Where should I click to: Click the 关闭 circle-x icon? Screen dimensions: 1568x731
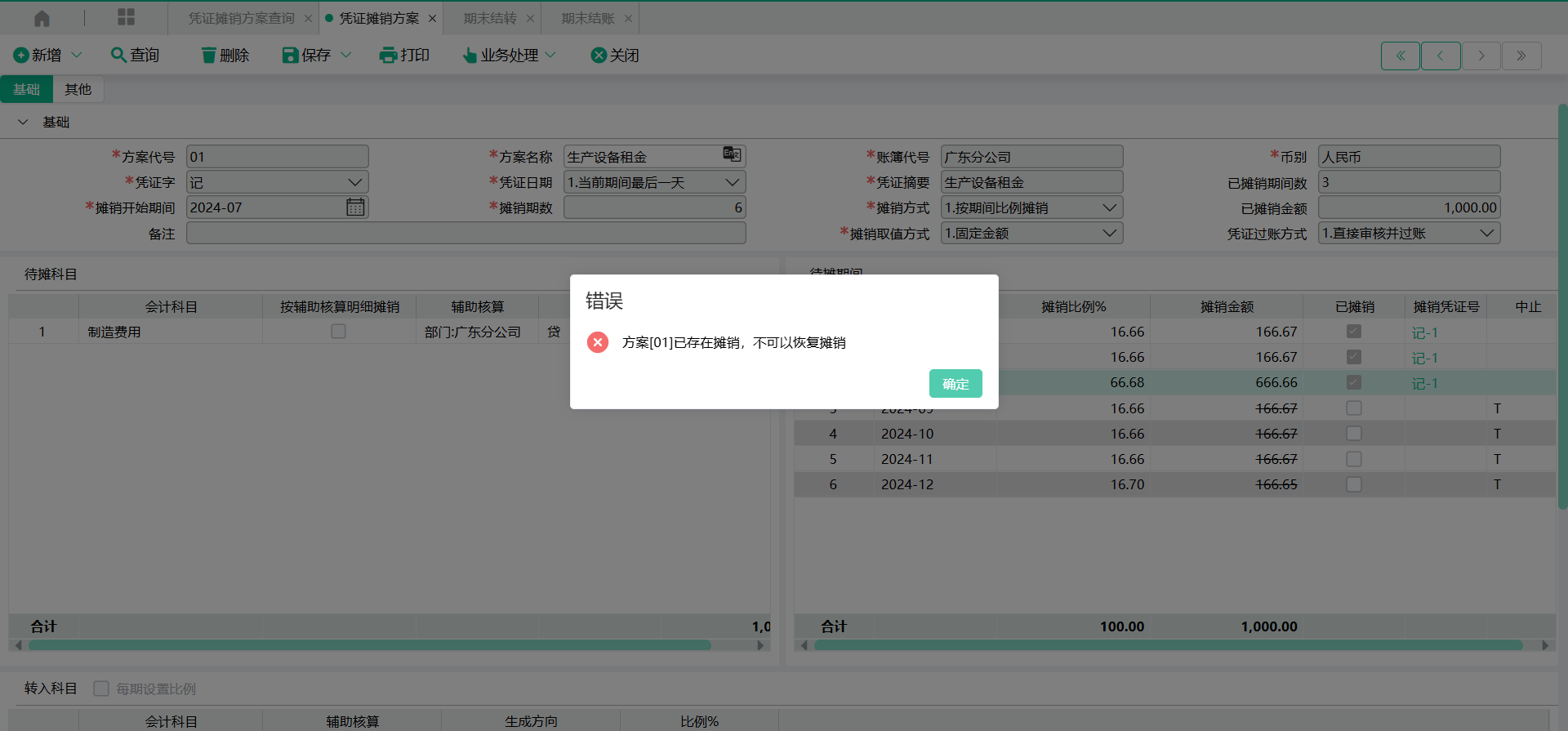(599, 55)
